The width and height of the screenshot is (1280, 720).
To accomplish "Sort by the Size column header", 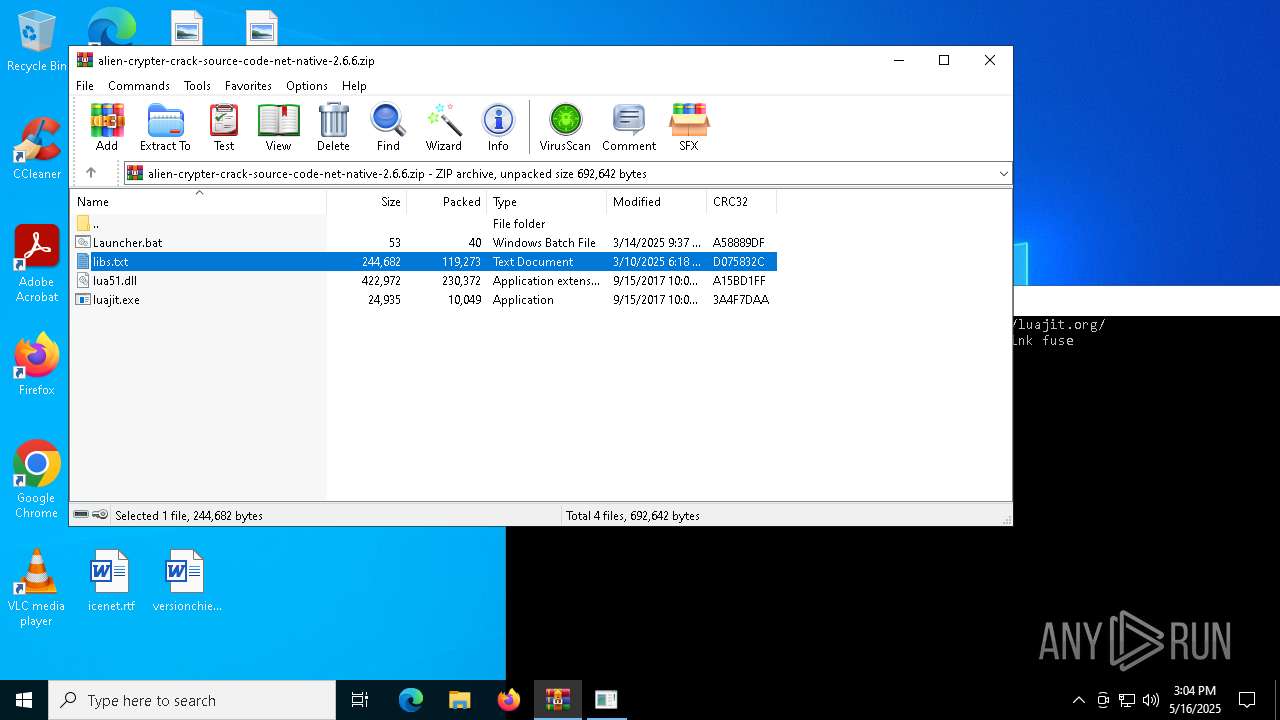I will [x=367, y=202].
